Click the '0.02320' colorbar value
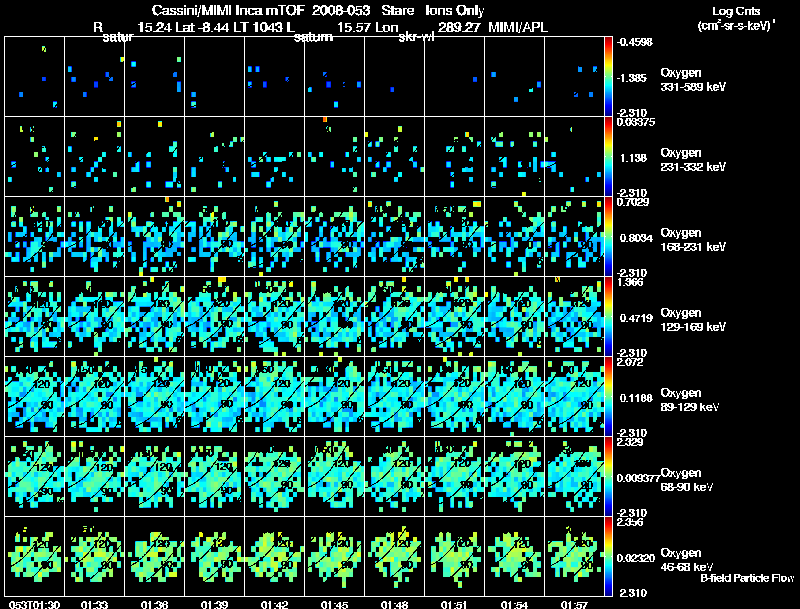Viewport: 800px width, 609px height. click(x=636, y=559)
